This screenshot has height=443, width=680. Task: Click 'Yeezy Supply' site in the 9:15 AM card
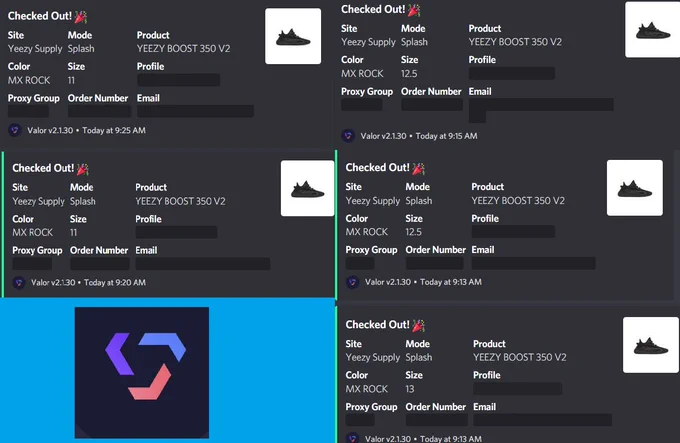pos(369,42)
